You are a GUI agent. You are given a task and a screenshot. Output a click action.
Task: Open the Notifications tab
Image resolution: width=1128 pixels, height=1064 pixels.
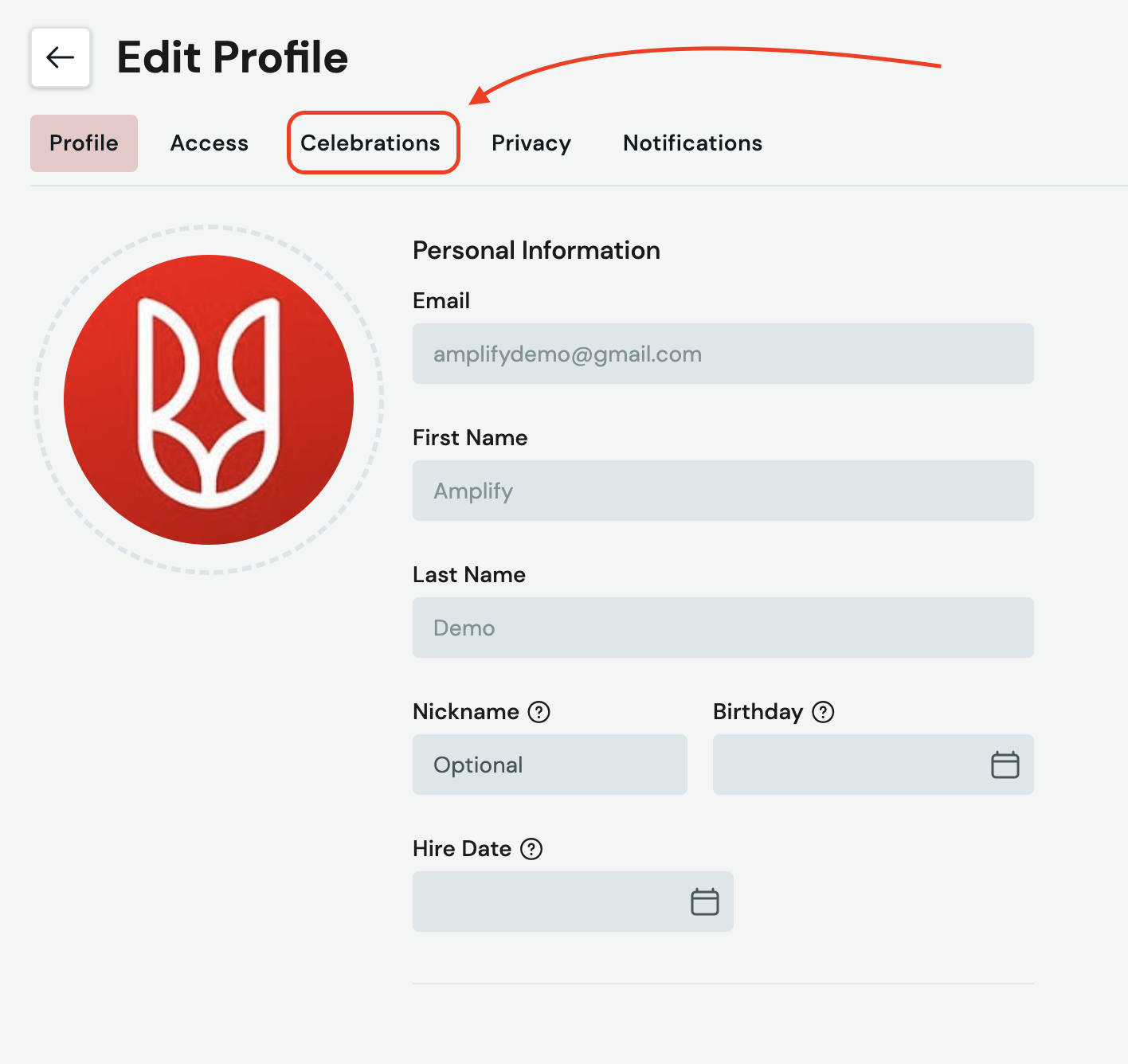[693, 143]
